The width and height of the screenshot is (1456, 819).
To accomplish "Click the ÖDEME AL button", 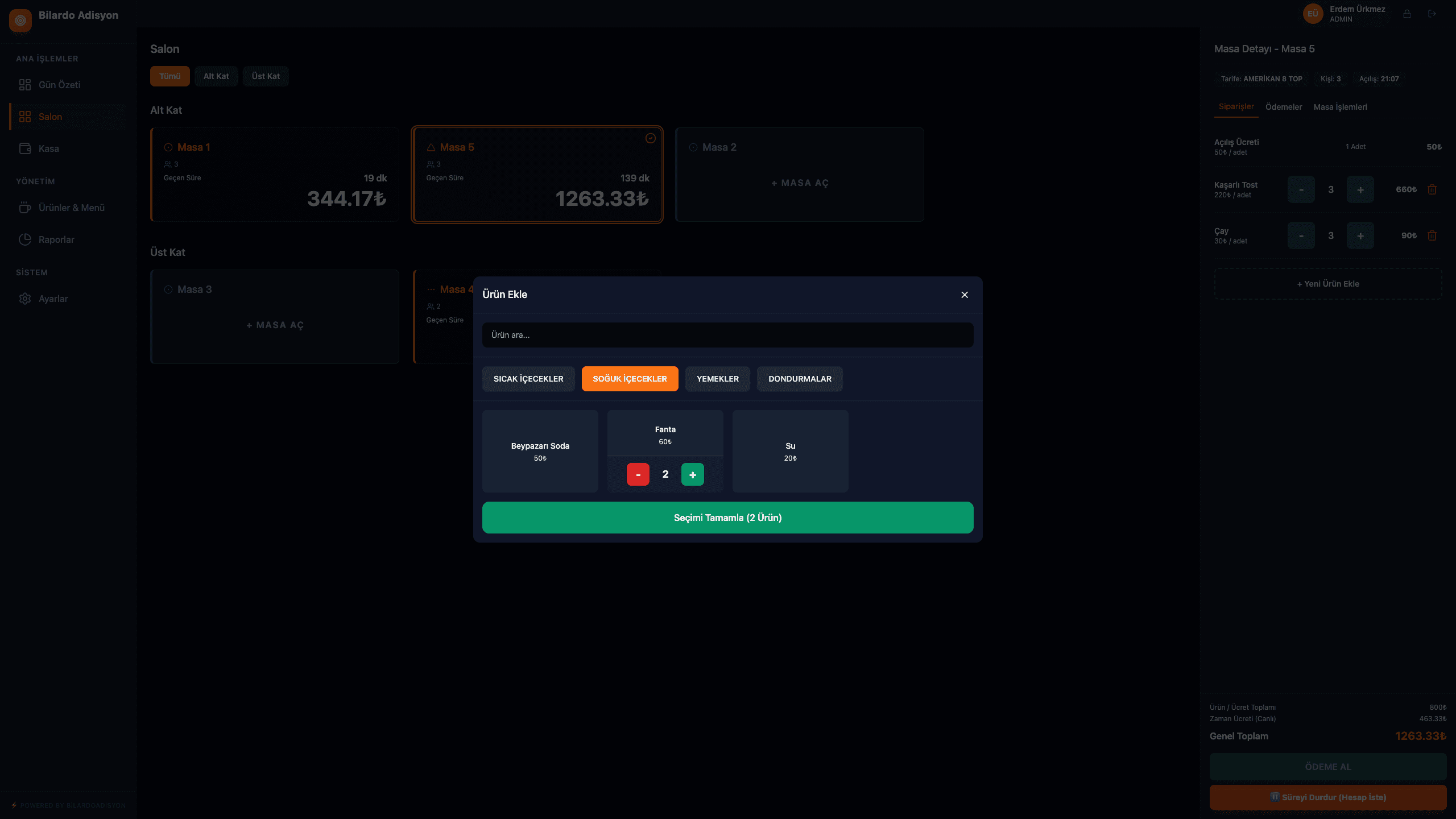I will tap(1327, 767).
